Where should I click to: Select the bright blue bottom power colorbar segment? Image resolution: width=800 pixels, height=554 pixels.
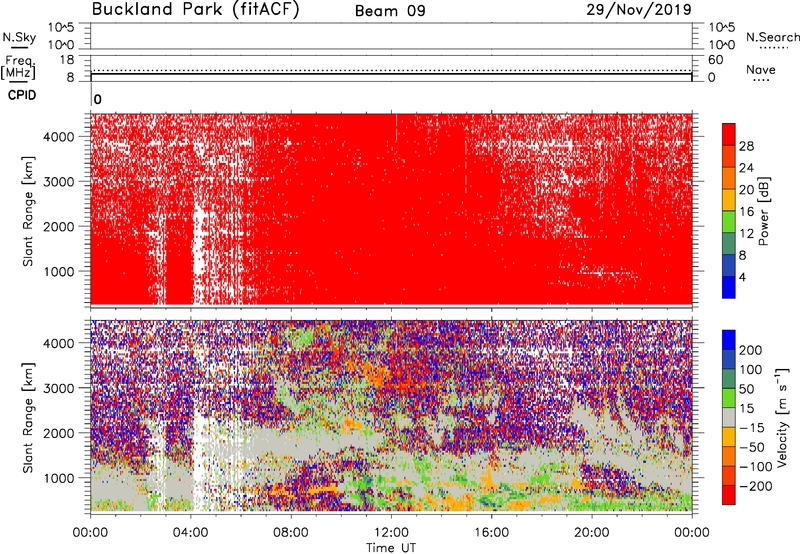point(729,287)
